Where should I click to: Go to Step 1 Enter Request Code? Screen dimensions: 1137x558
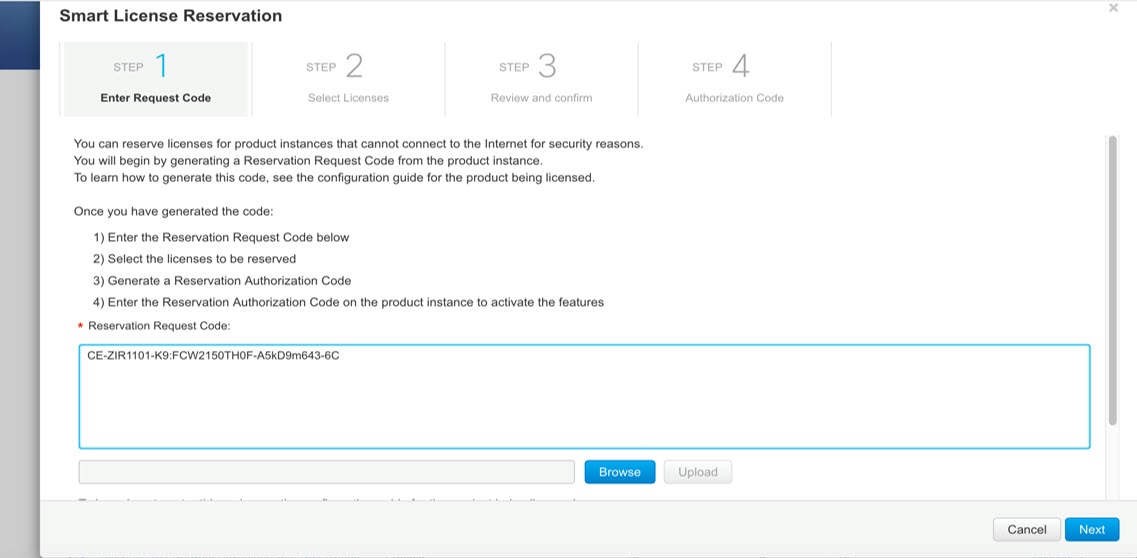[155, 79]
